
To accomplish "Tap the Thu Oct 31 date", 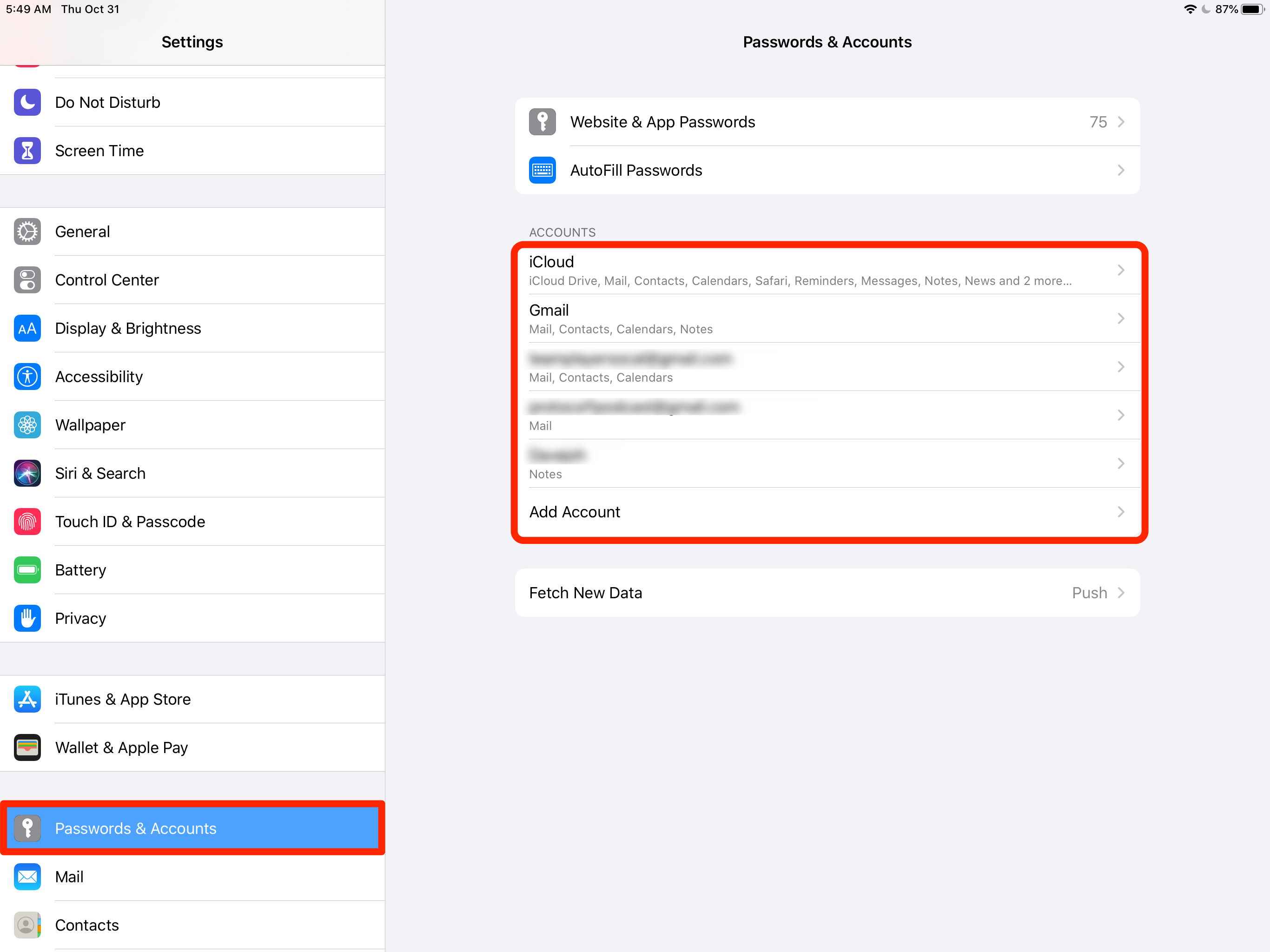I will click(90, 9).
